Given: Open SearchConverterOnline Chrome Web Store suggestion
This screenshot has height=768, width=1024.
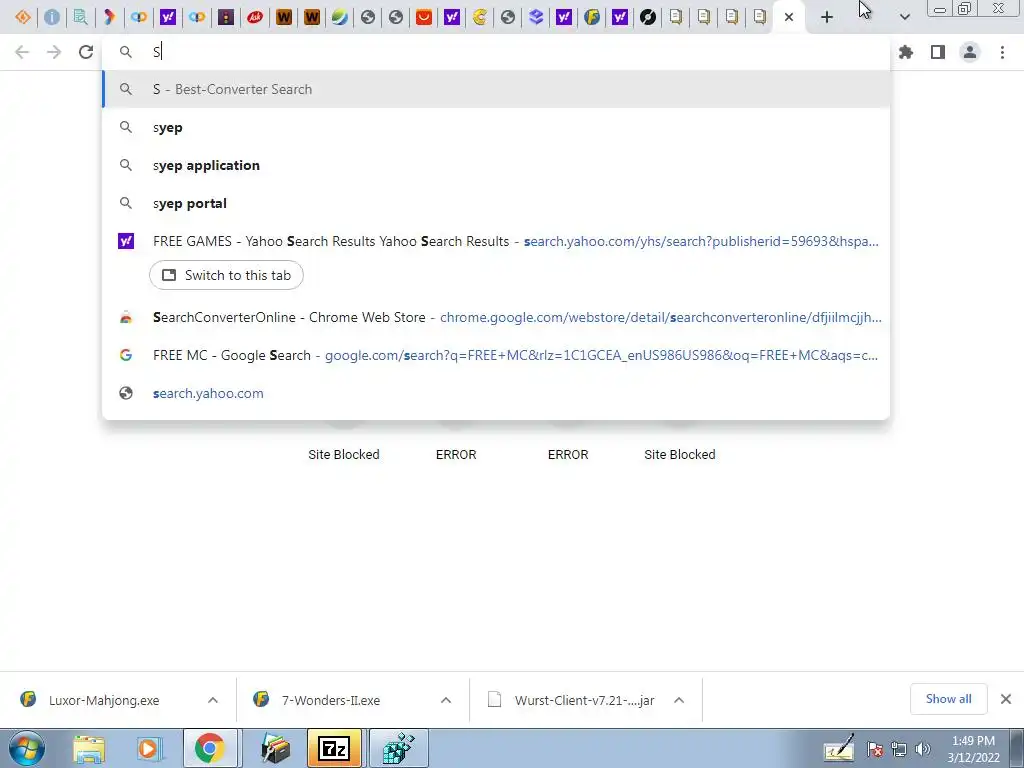Looking at the screenshot, I should pyautogui.click(x=496, y=317).
